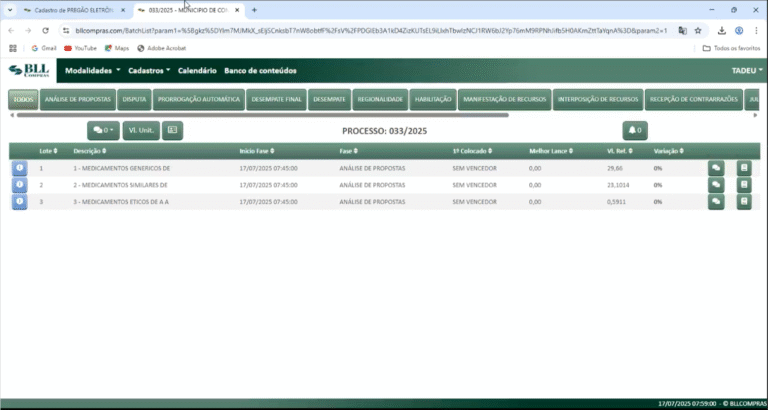Click the info icon for lot 1
Viewport: 768px width, 410px height.
(x=19, y=168)
